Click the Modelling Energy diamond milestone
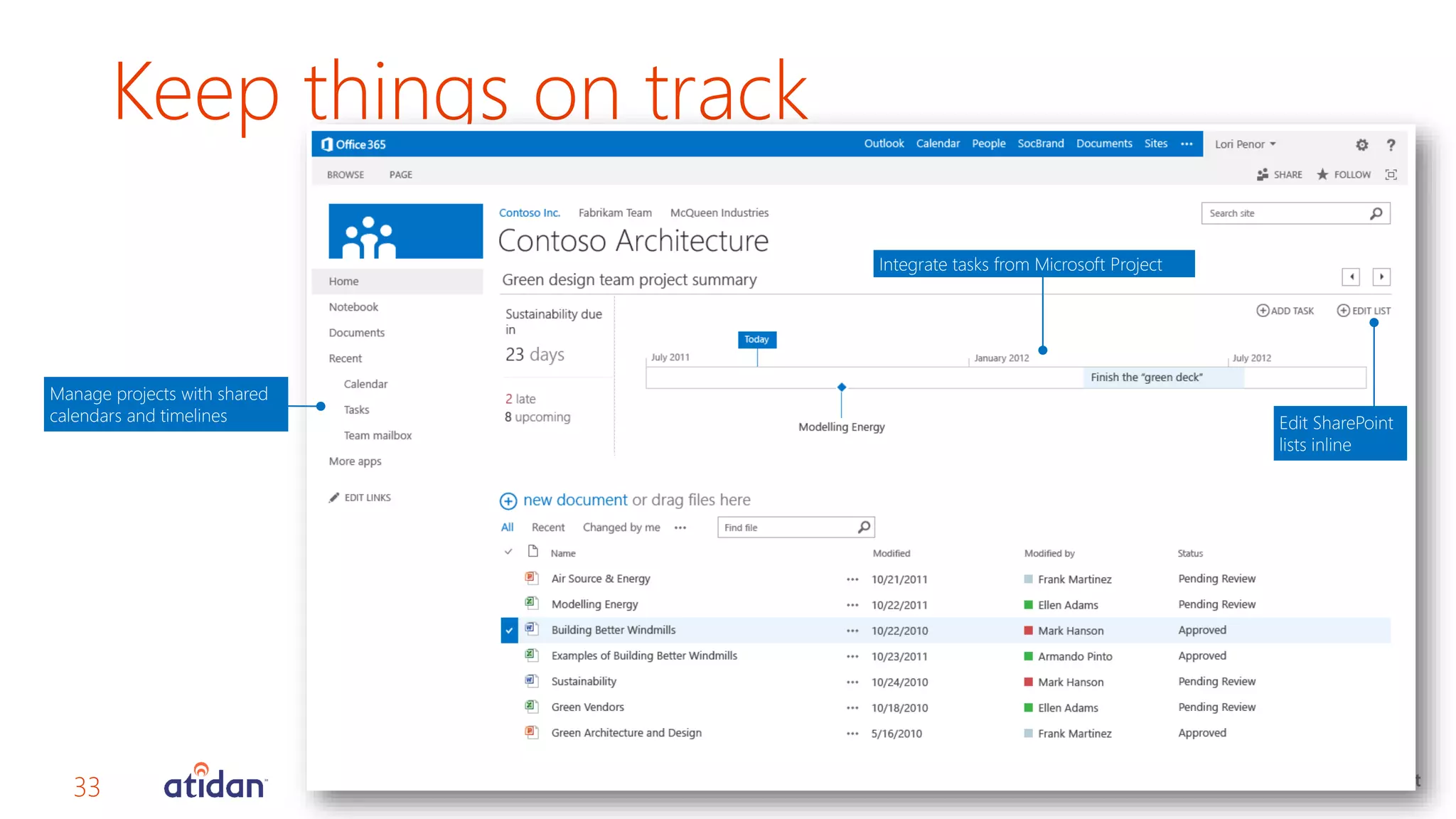The image size is (1456, 819). click(842, 387)
